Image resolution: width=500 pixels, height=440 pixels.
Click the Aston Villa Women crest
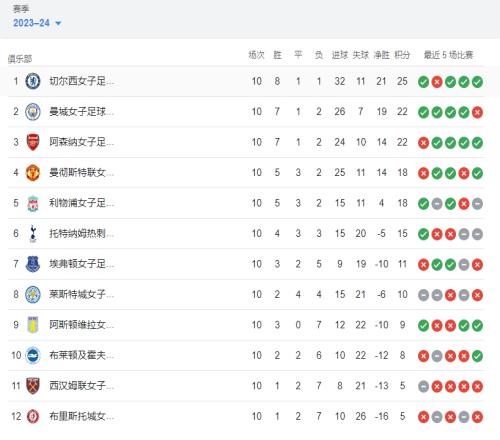point(33,325)
